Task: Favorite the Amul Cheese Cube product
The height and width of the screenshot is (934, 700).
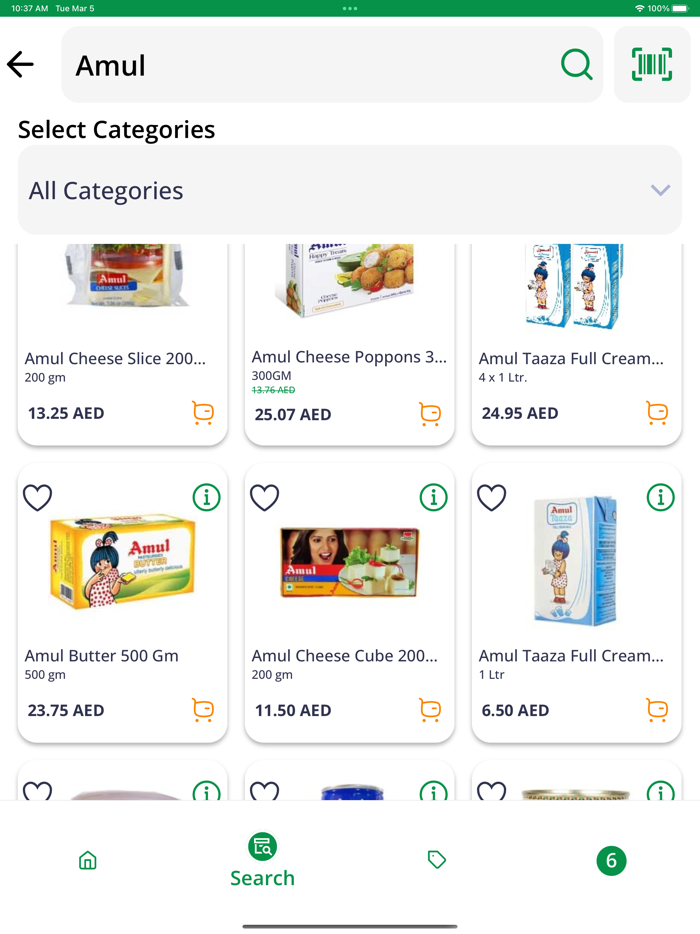Action: click(264, 497)
